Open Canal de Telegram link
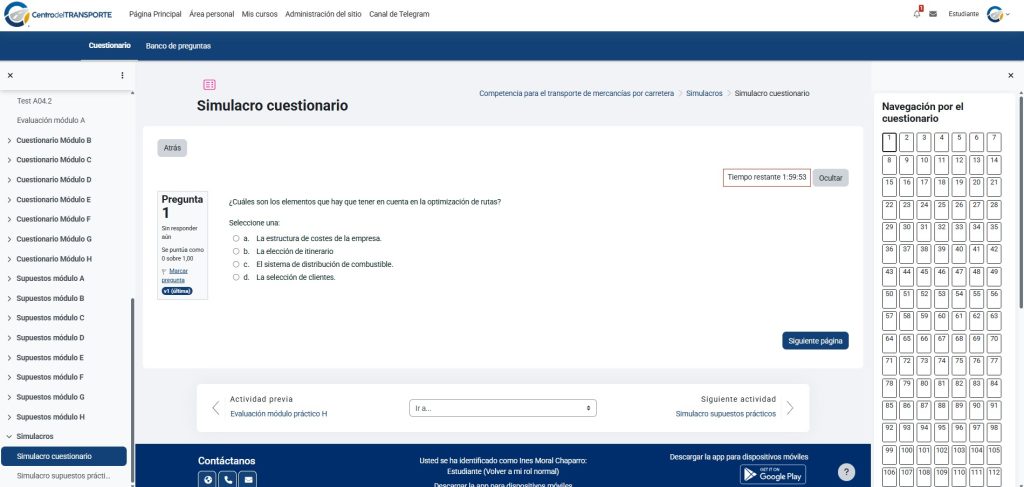 (399, 14)
